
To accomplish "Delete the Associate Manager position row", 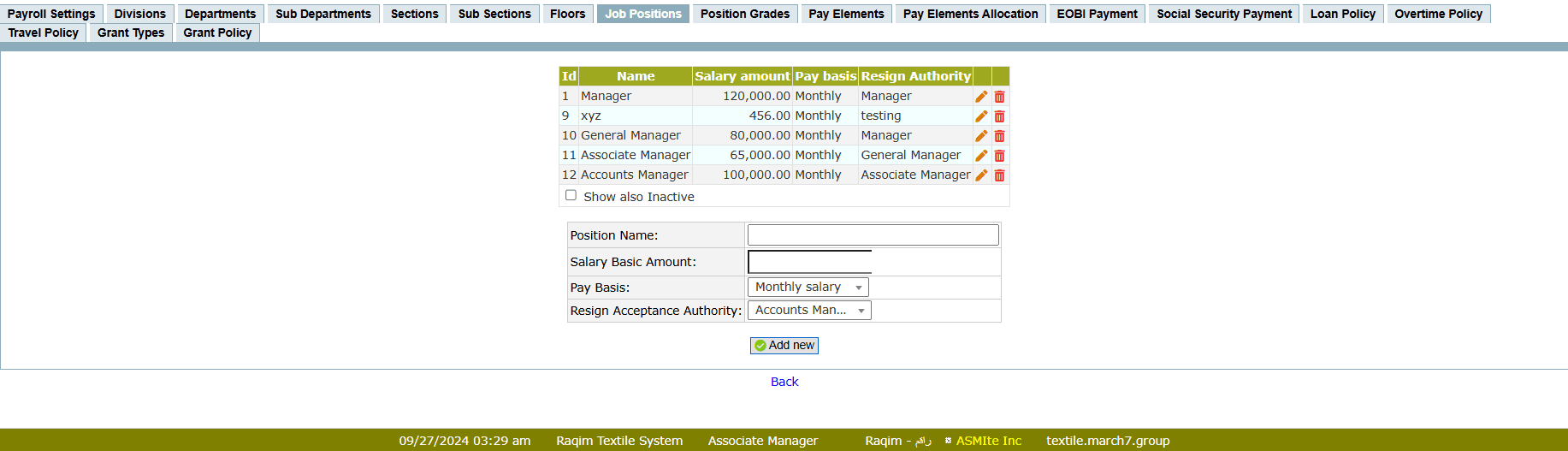I will point(999,156).
